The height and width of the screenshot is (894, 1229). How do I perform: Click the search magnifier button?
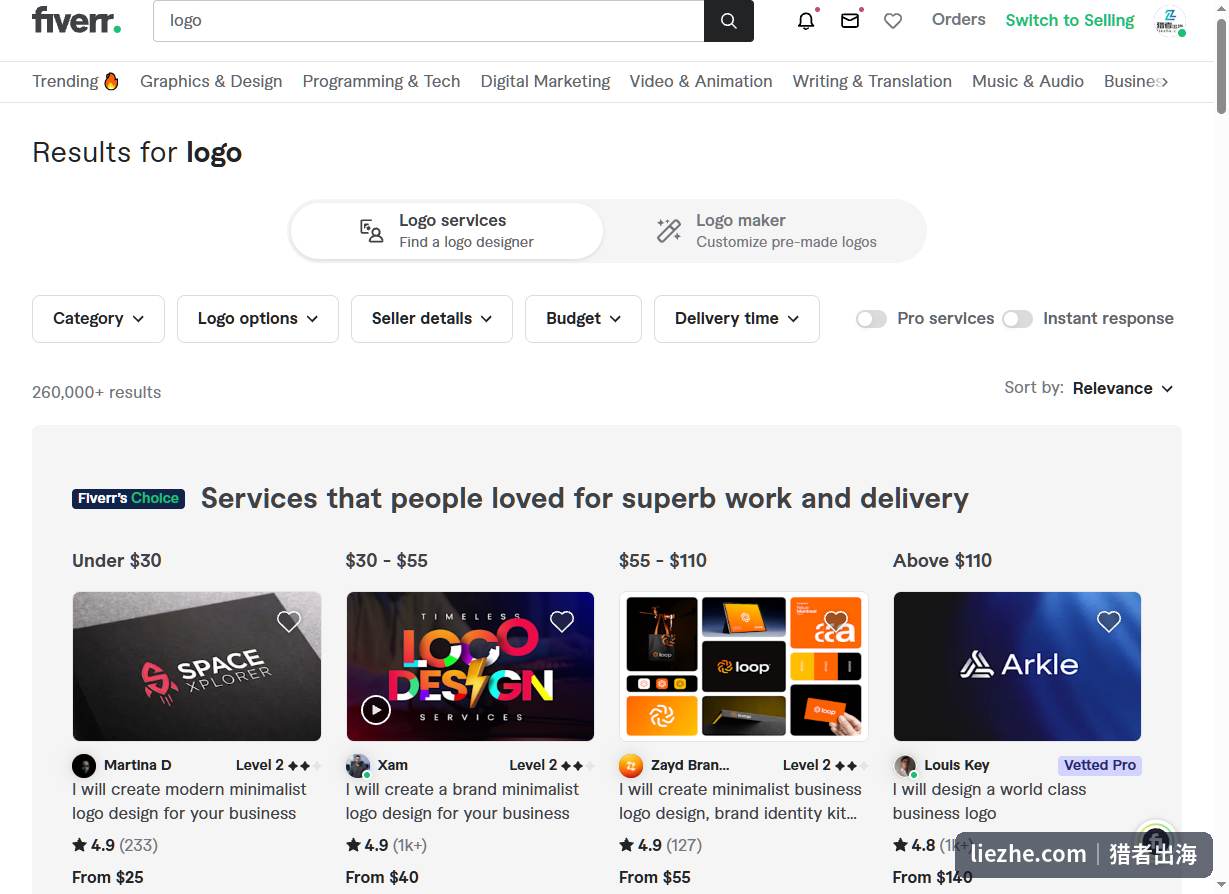click(x=729, y=21)
